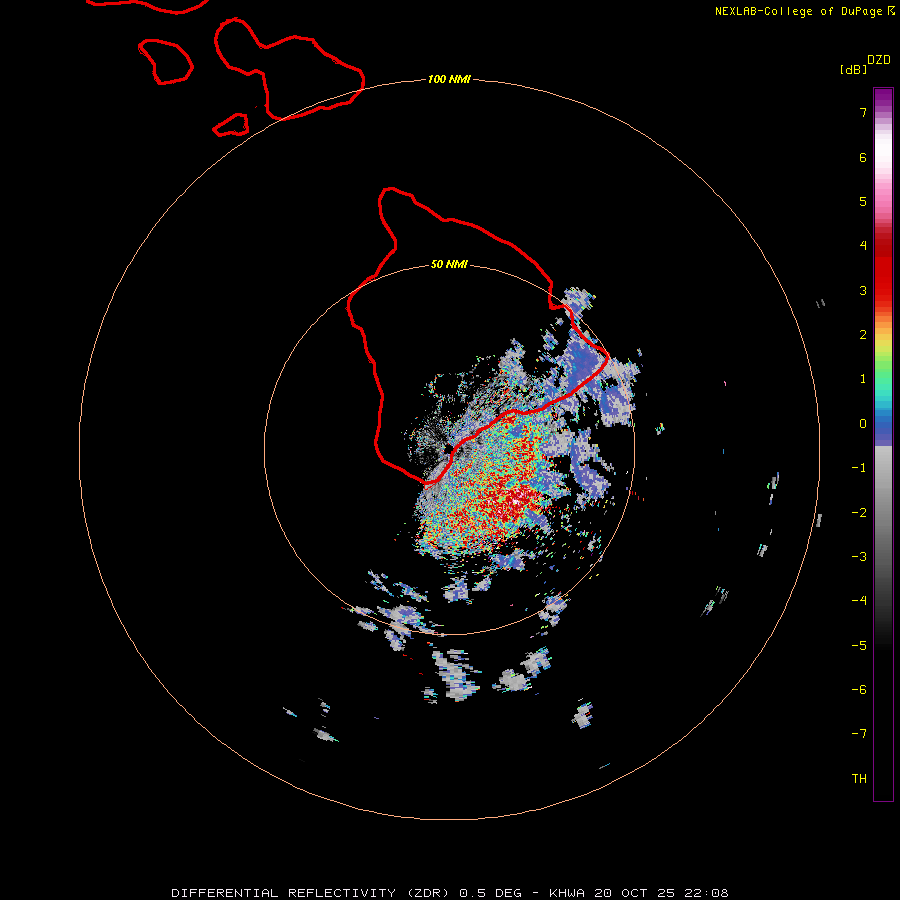
Task: Click the 2 dB tick label on the color bar
Action: pyautogui.click(x=863, y=335)
